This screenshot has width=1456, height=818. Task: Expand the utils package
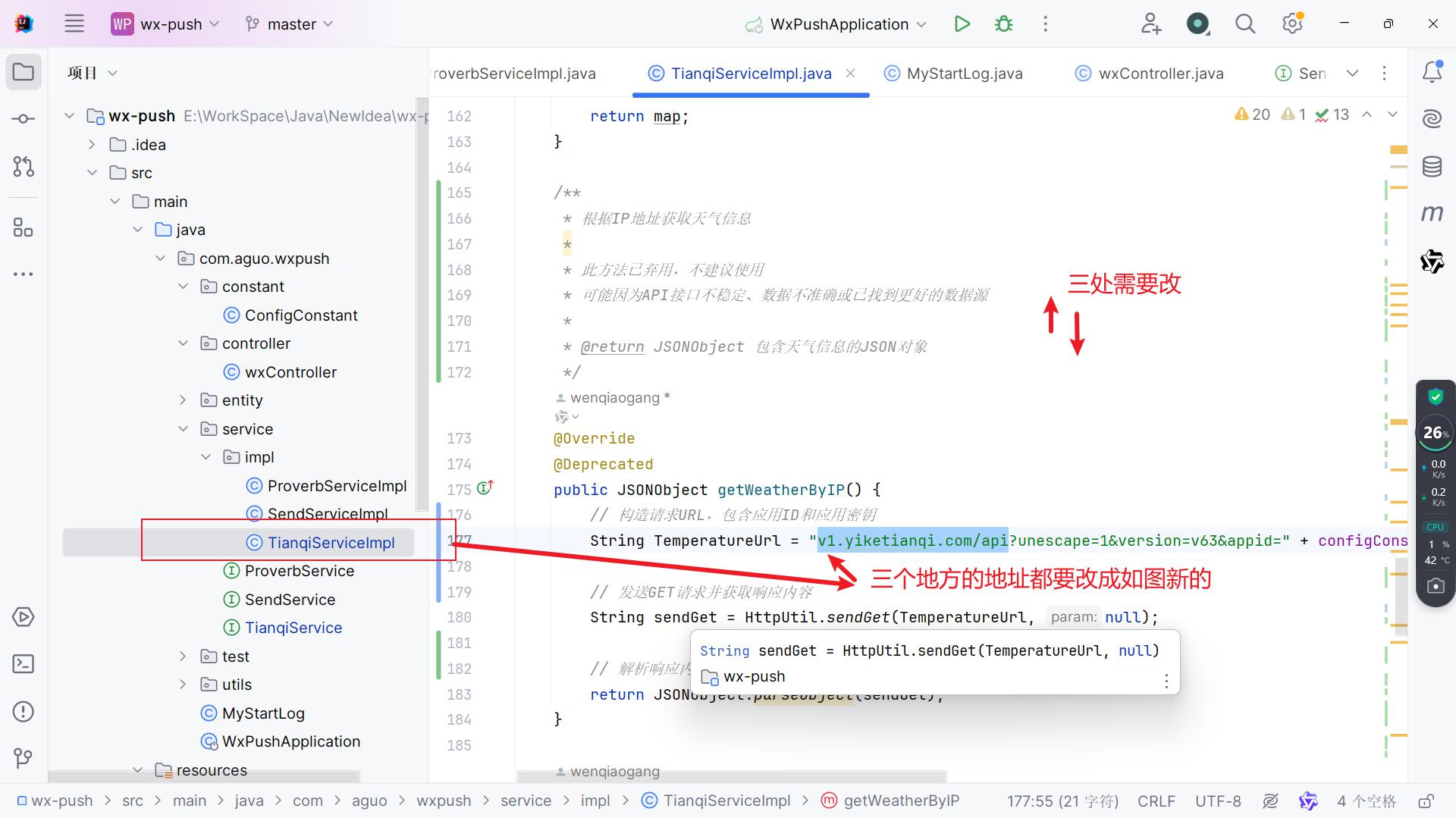(x=183, y=685)
